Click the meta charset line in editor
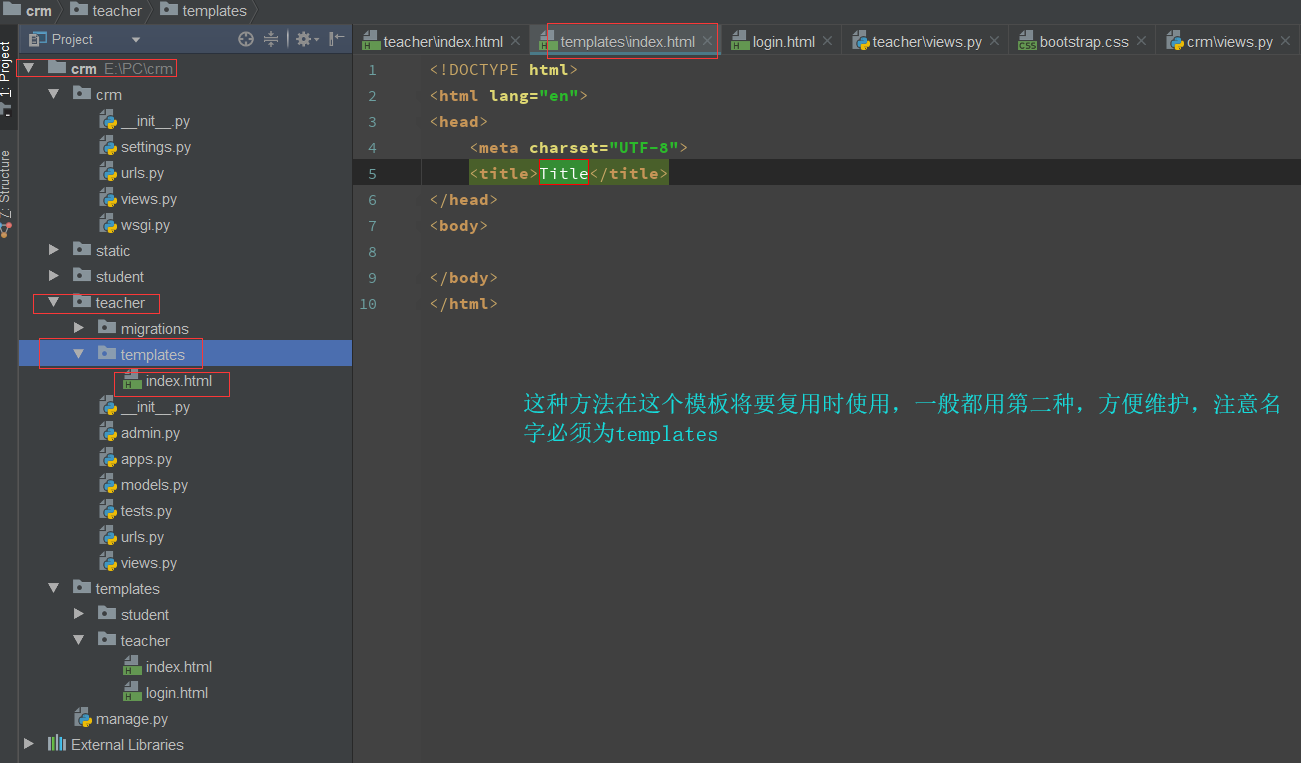The width and height of the screenshot is (1301, 763). [x=578, y=147]
